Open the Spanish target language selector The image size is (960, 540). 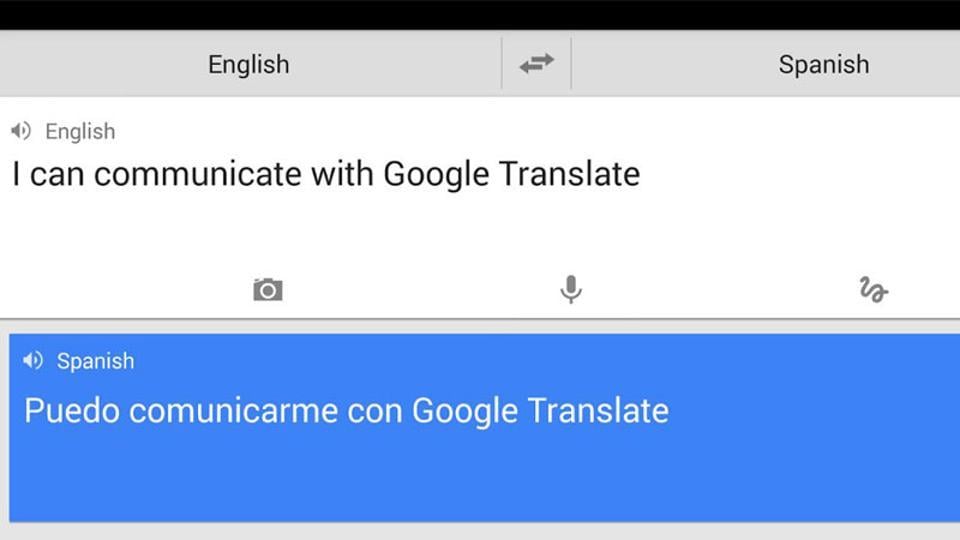coord(823,64)
